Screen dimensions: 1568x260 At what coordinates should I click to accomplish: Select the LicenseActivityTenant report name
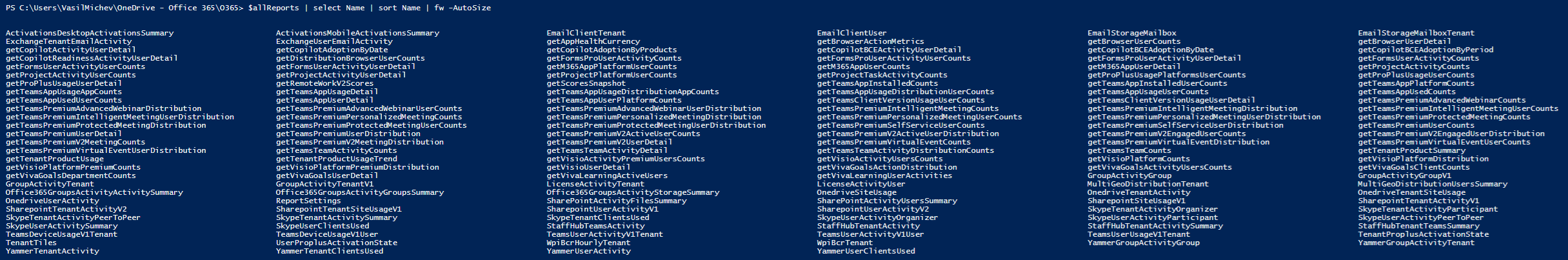pyautogui.click(x=595, y=184)
